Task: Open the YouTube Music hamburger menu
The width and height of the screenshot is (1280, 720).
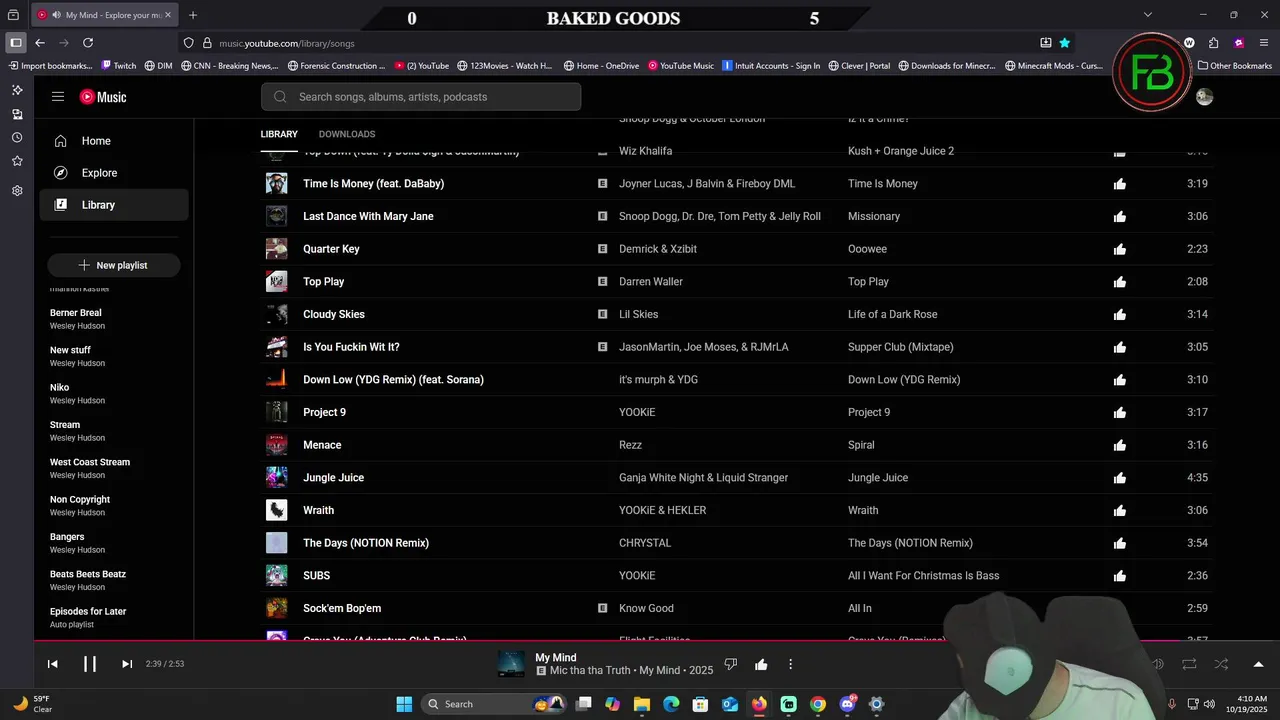Action: (58, 97)
